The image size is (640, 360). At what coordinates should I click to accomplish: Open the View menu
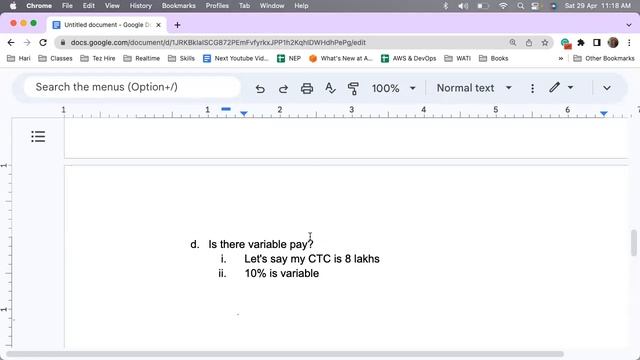tap(112, 6)
